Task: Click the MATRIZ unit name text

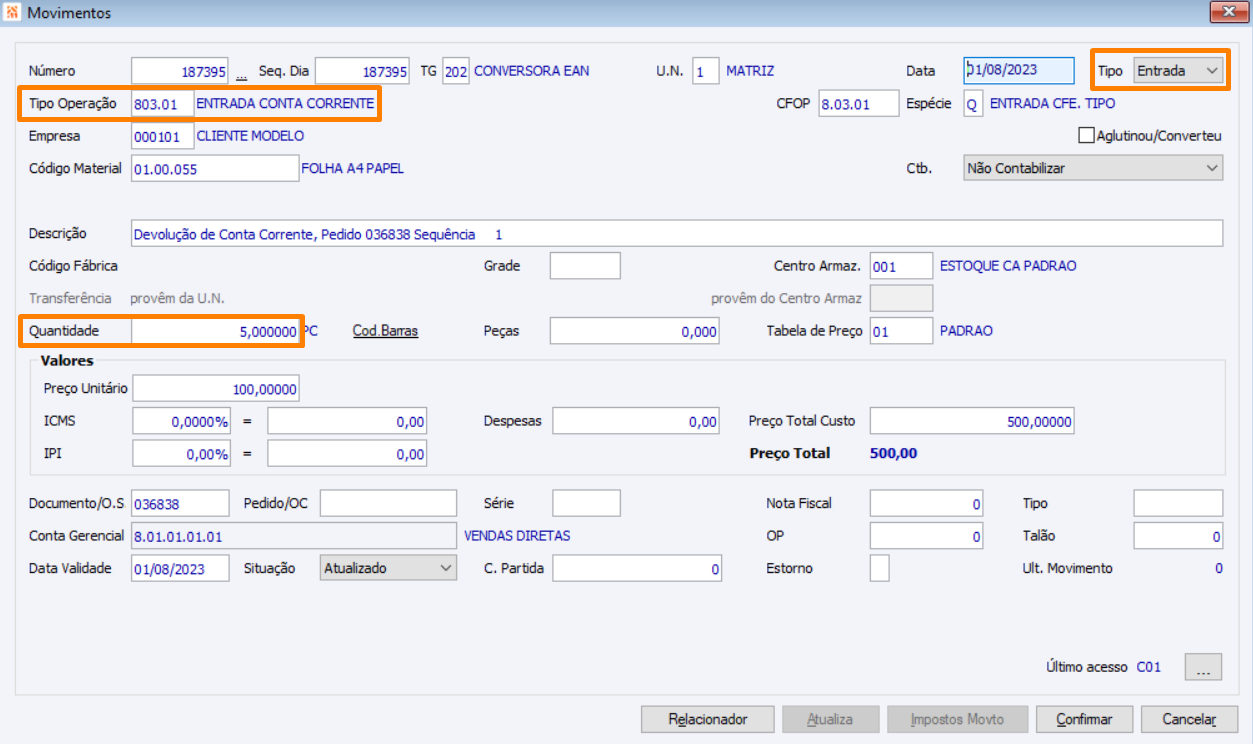Action: [750, 71]
